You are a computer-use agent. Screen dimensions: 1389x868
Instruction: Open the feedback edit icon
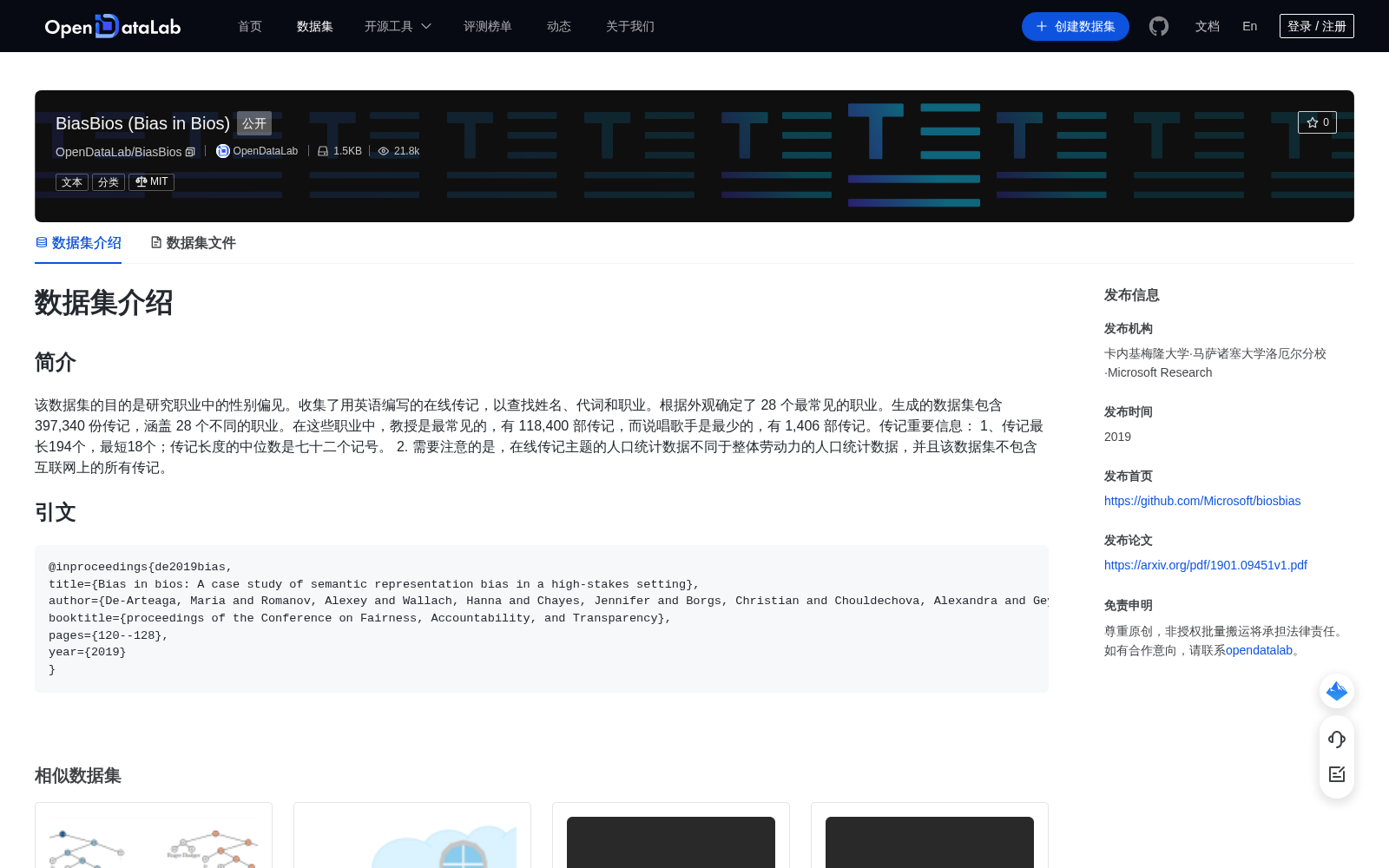1337,774
